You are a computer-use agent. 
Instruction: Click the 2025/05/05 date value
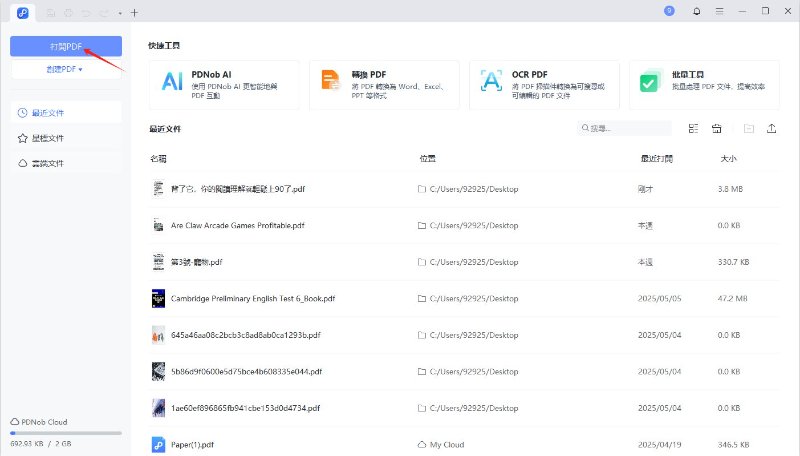click(x=659, y=298)
